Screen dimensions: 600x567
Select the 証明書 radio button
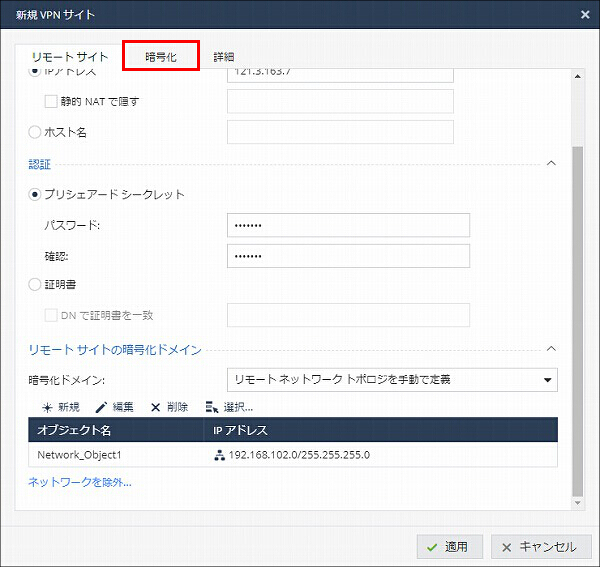click(35, 284)
